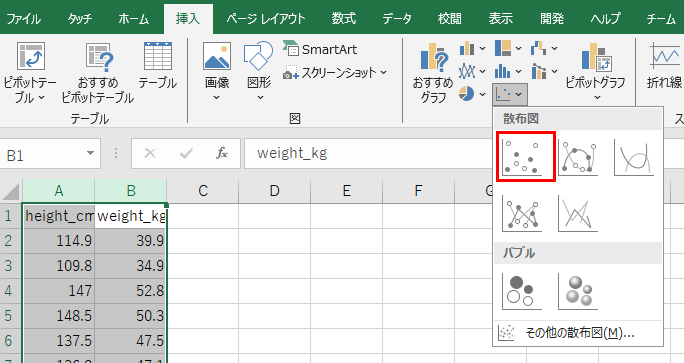Insert SmartArt graphic
This screenshot has width=684, height=363.
tap(321, 49)
